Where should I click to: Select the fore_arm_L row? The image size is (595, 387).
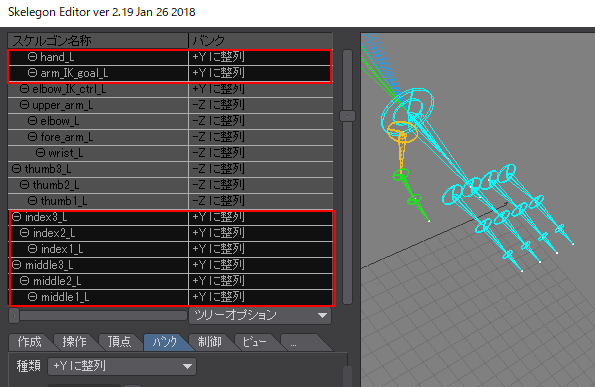click(x=170, y=137)
